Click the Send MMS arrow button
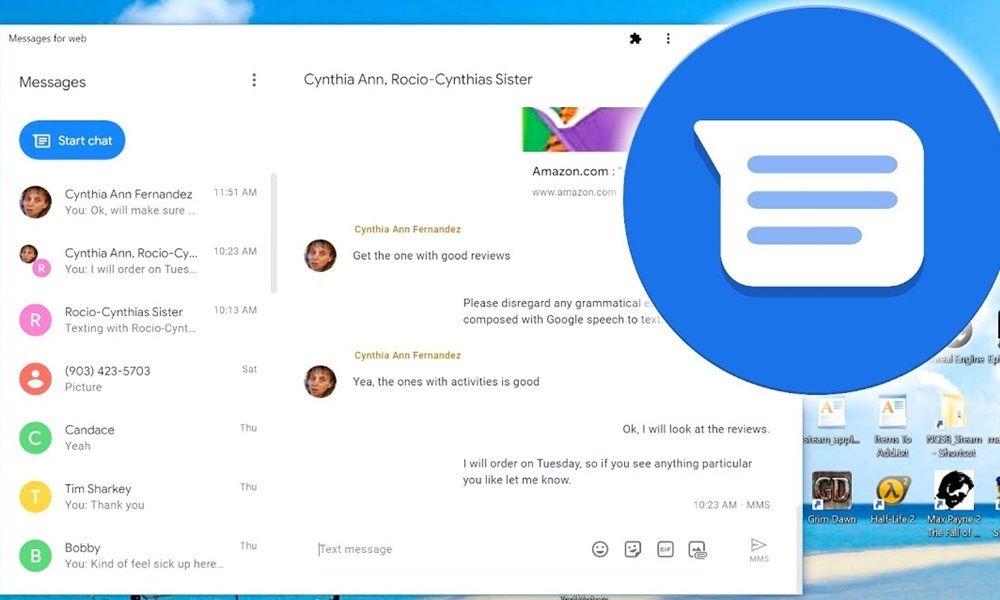 tap(758, 549)
